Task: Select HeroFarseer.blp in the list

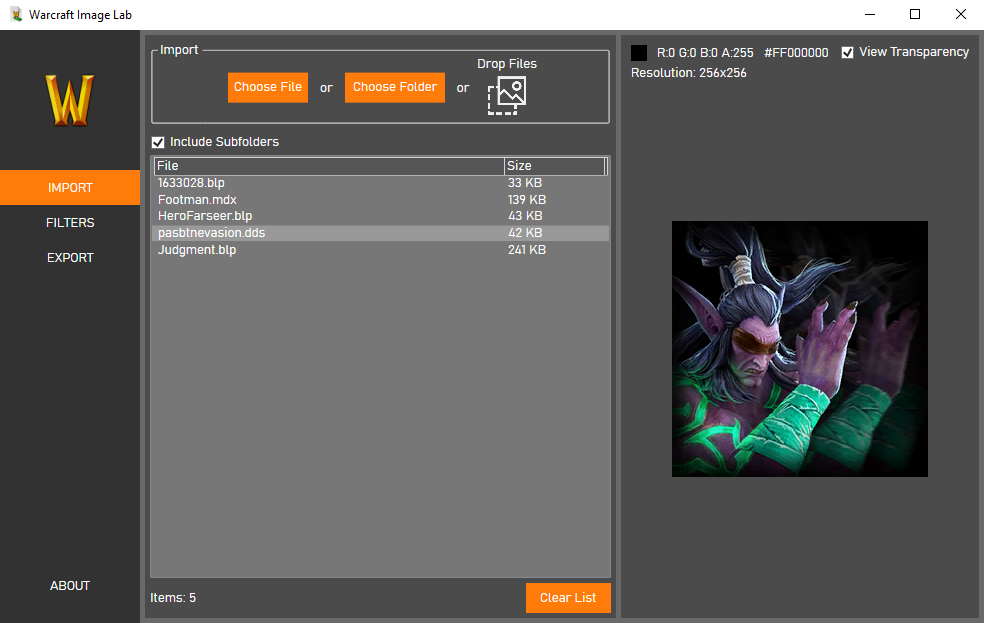Action: [380, 216]
